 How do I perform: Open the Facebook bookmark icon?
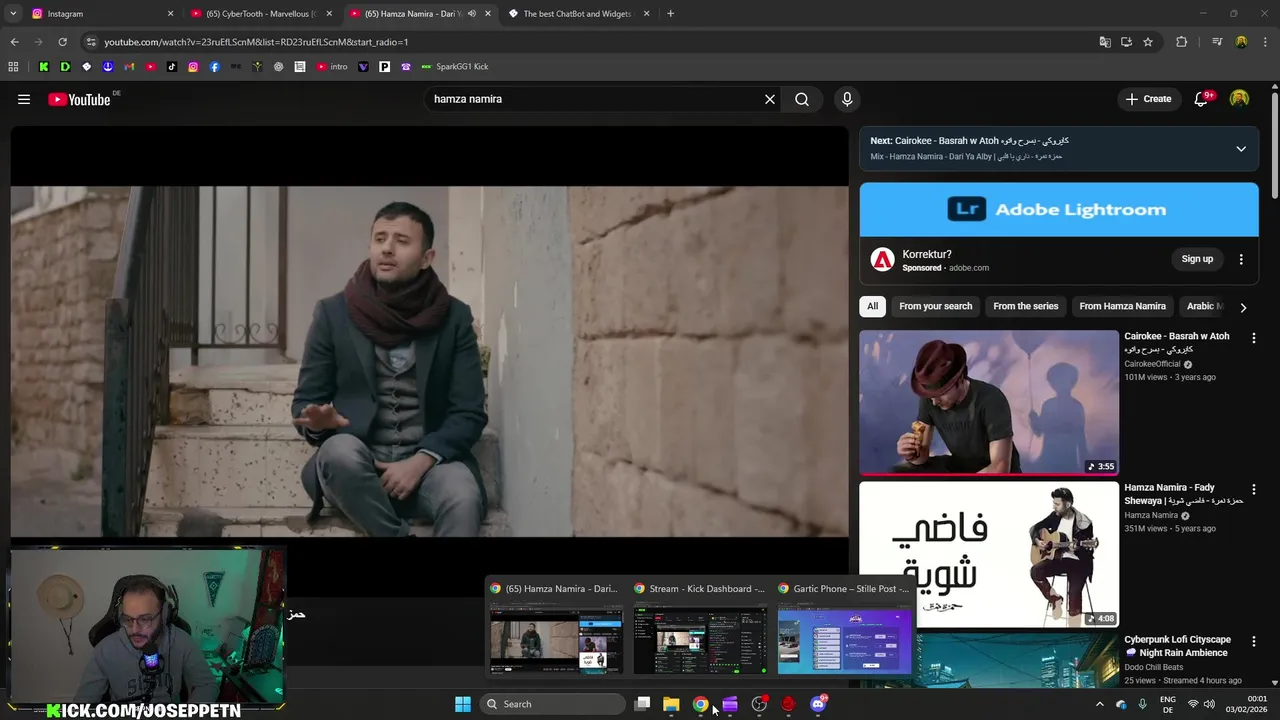(x=215, y=67)
